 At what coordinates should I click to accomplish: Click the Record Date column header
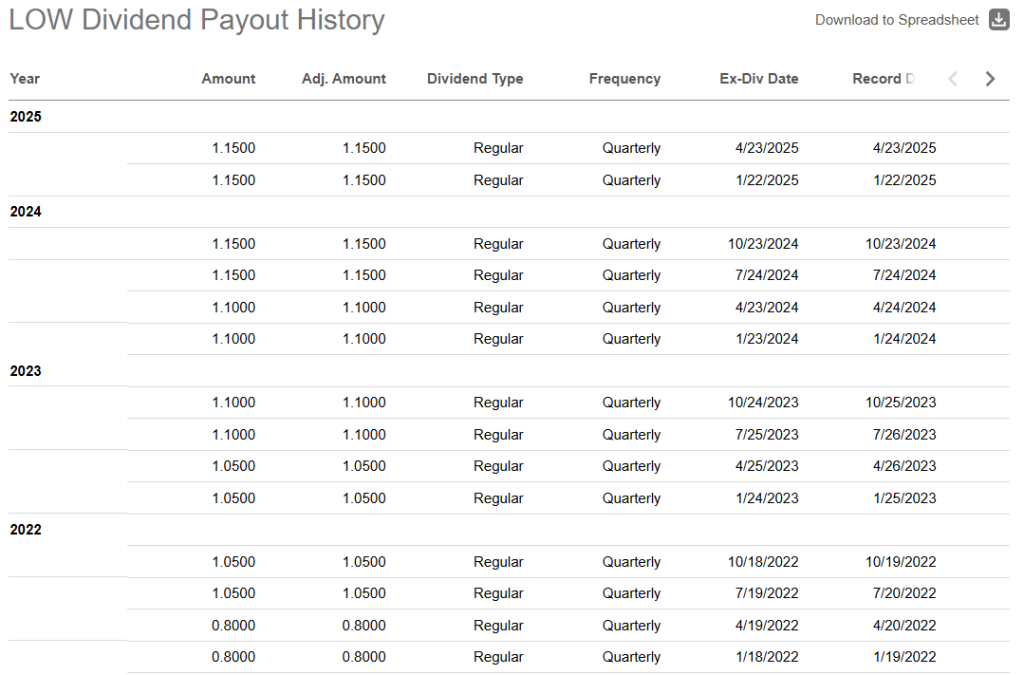tap(883, 79)
